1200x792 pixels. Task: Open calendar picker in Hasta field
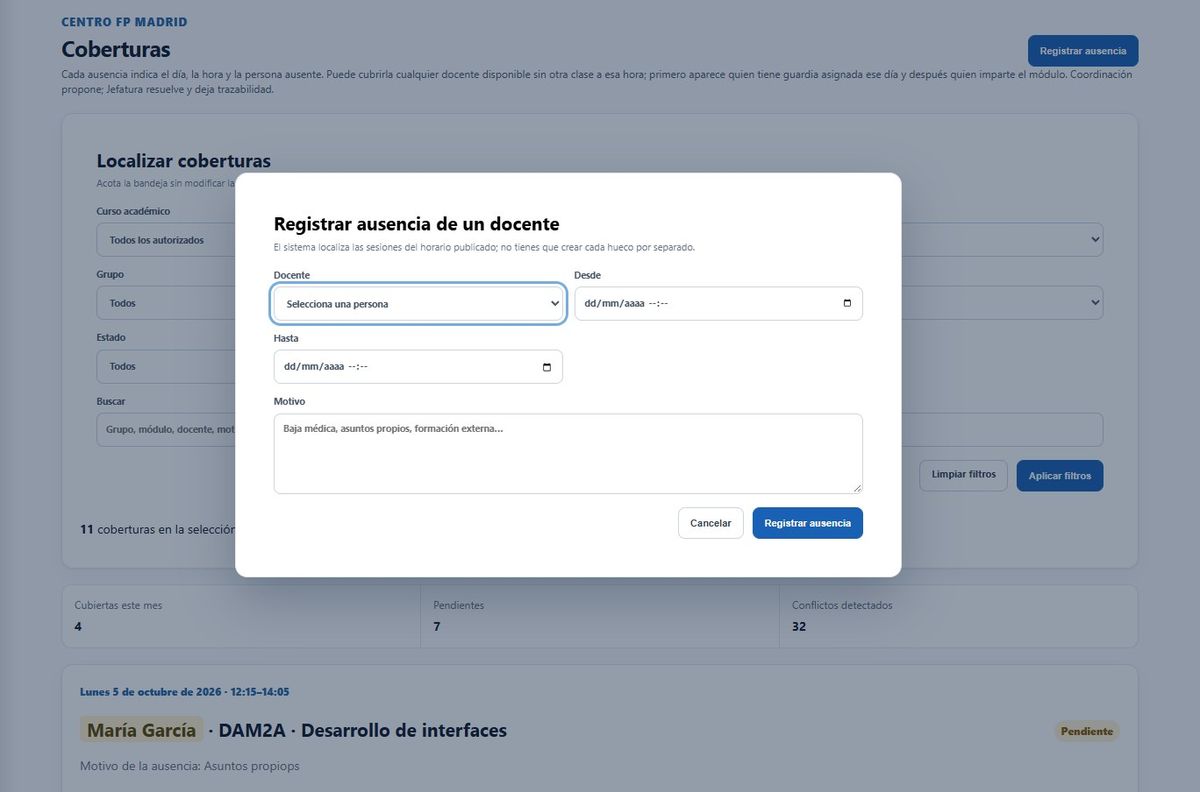547,366
